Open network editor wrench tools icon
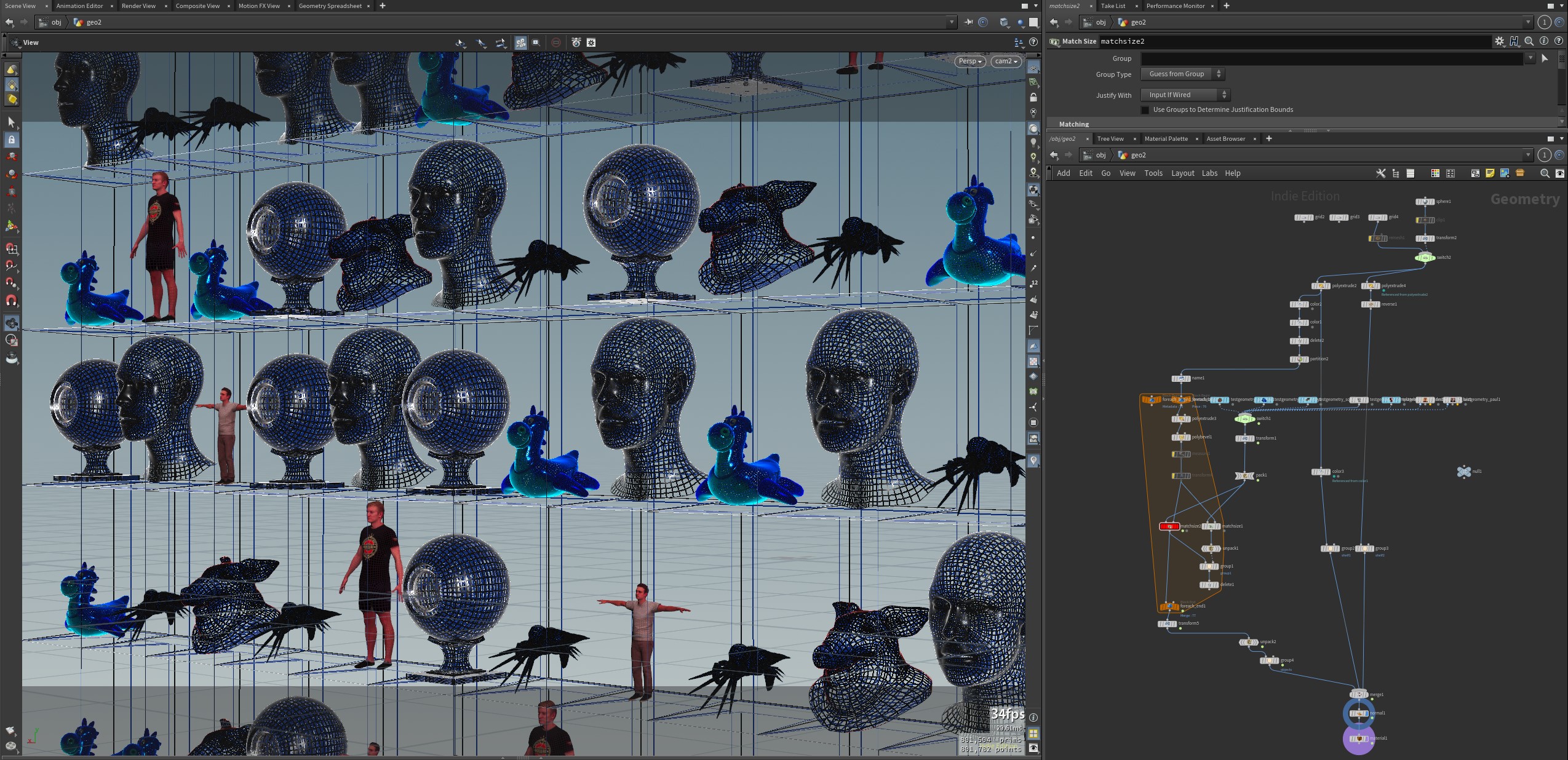The image size is (1568, 760). (x=1381, y=173)
